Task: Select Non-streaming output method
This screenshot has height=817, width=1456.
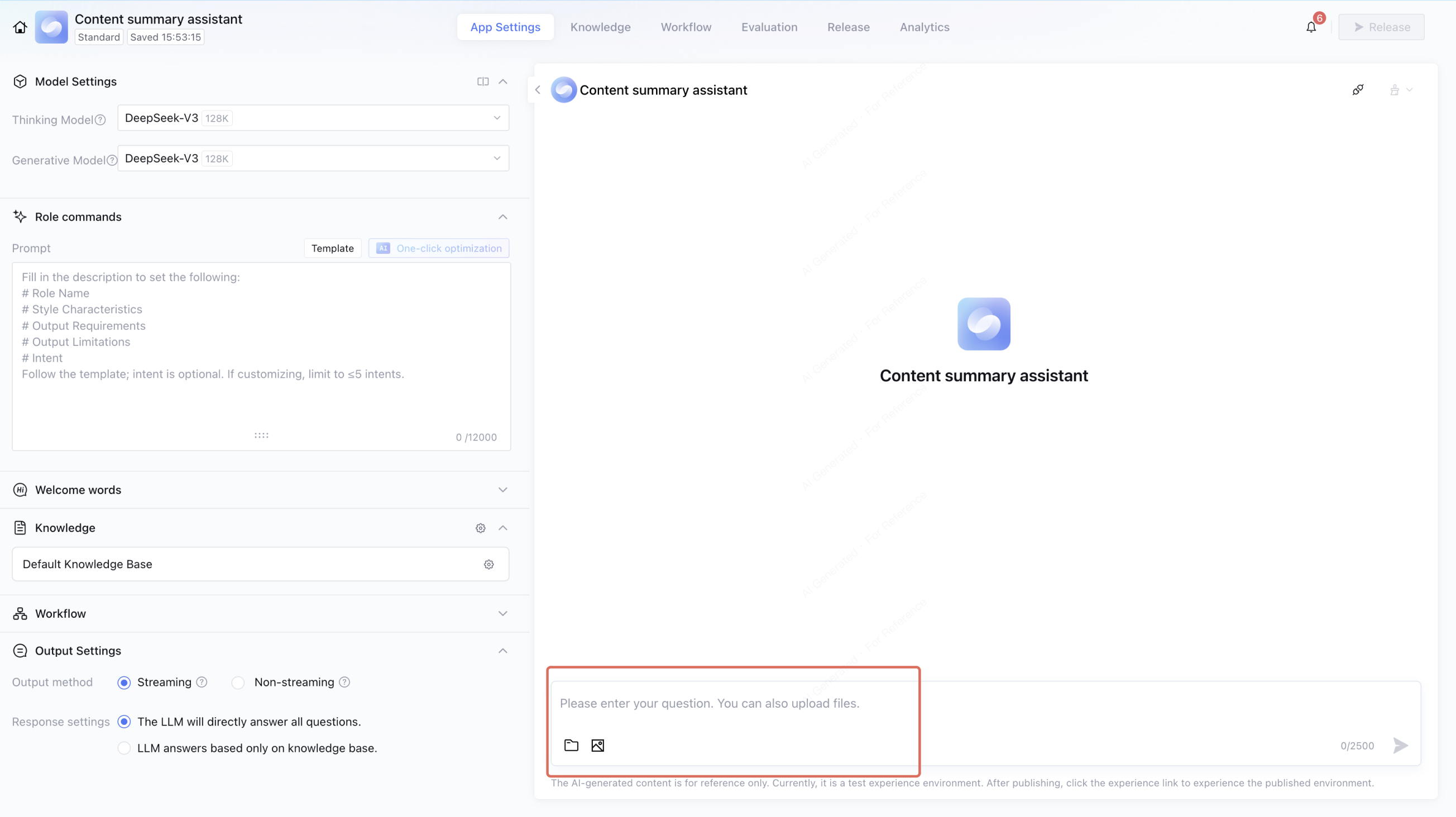Action: (238, 683)
